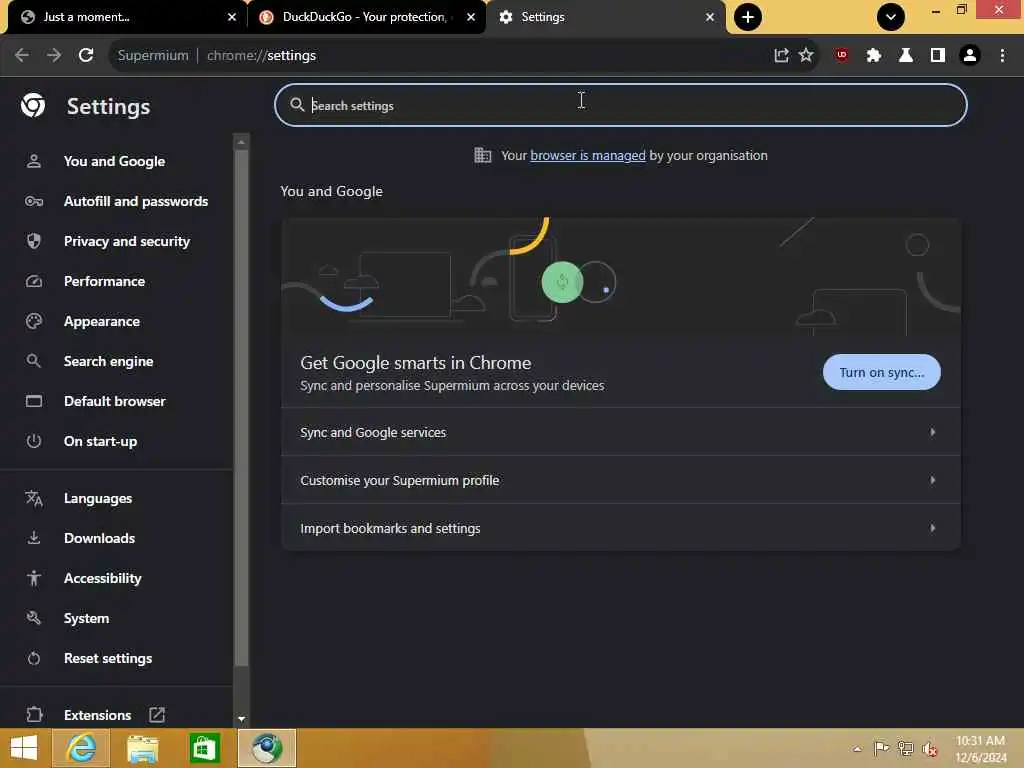
Task: Toggle the side panel icon
Action: (938, 56)
